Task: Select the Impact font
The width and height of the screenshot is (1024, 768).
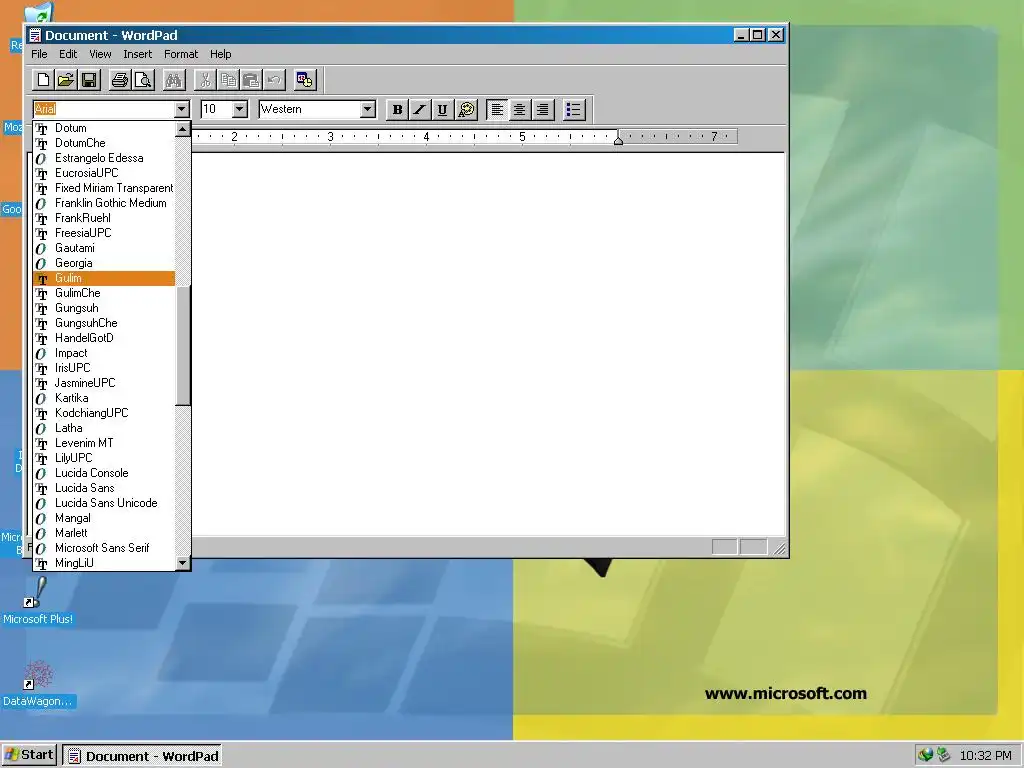Action: pyautogui.click(x=104, y=353)
